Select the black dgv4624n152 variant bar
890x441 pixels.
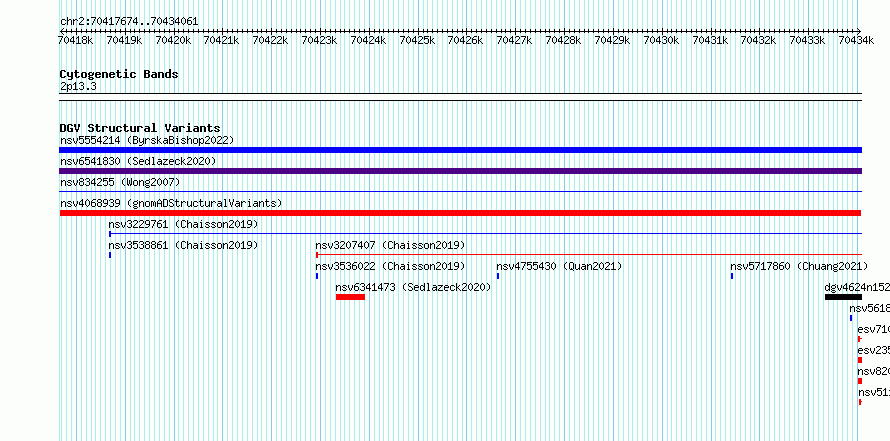[x=843, y=297]
